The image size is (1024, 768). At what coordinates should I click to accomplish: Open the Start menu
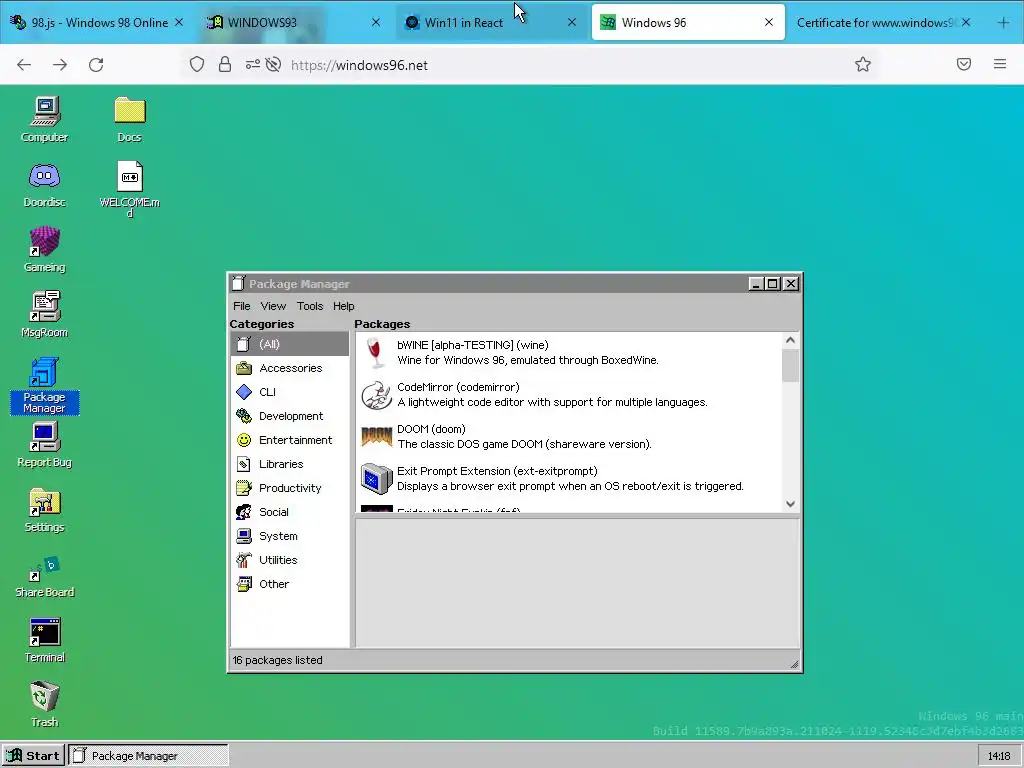pyautogui.click(x=33, y=756)
